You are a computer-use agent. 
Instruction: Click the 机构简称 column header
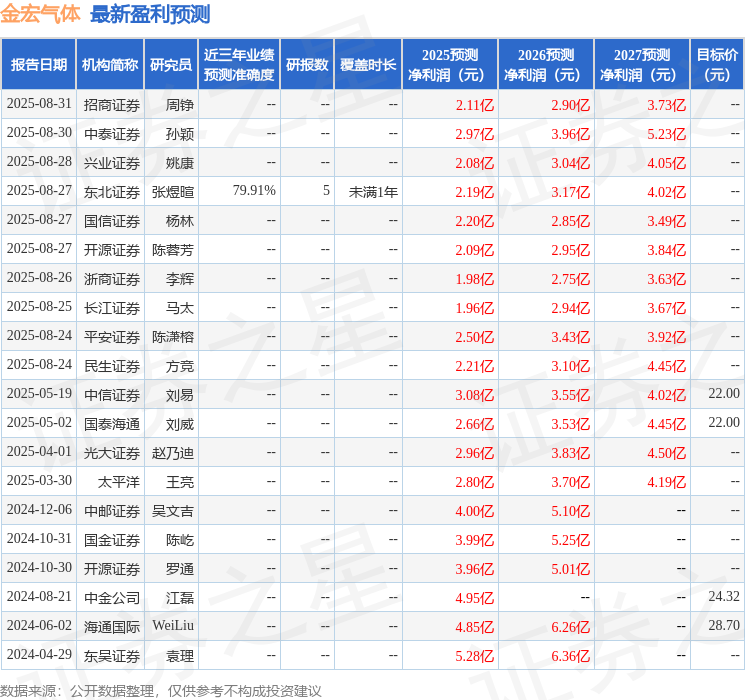(x=110, y=65)
